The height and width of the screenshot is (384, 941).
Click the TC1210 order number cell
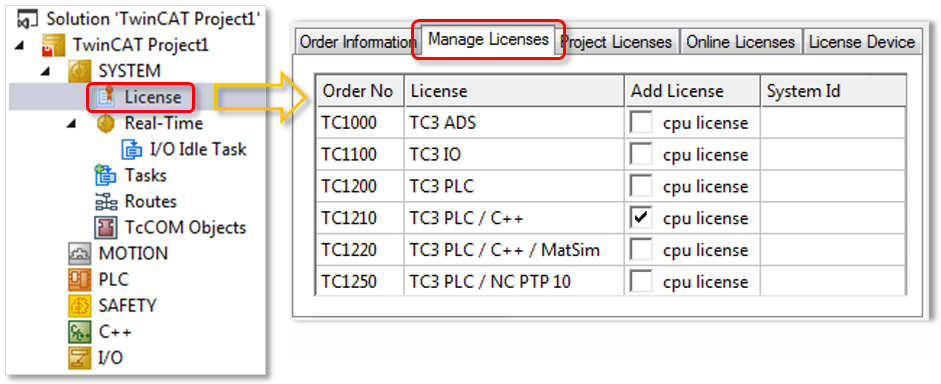click(x=360, y=218)
